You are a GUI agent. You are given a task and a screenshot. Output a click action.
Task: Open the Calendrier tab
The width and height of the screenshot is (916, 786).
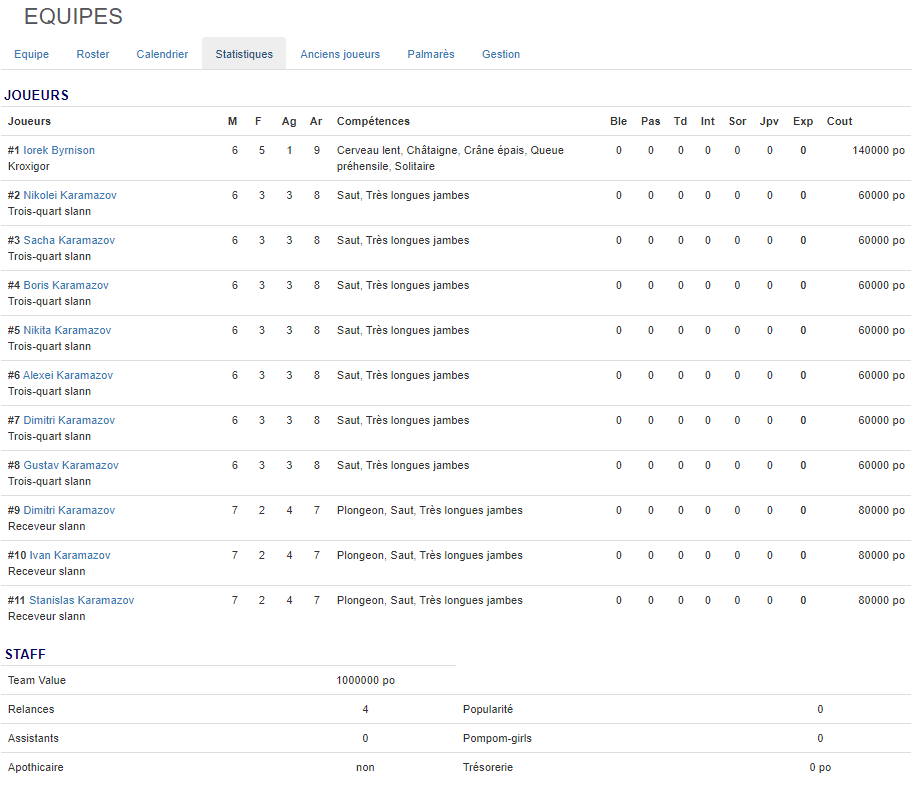click(162, 54)
